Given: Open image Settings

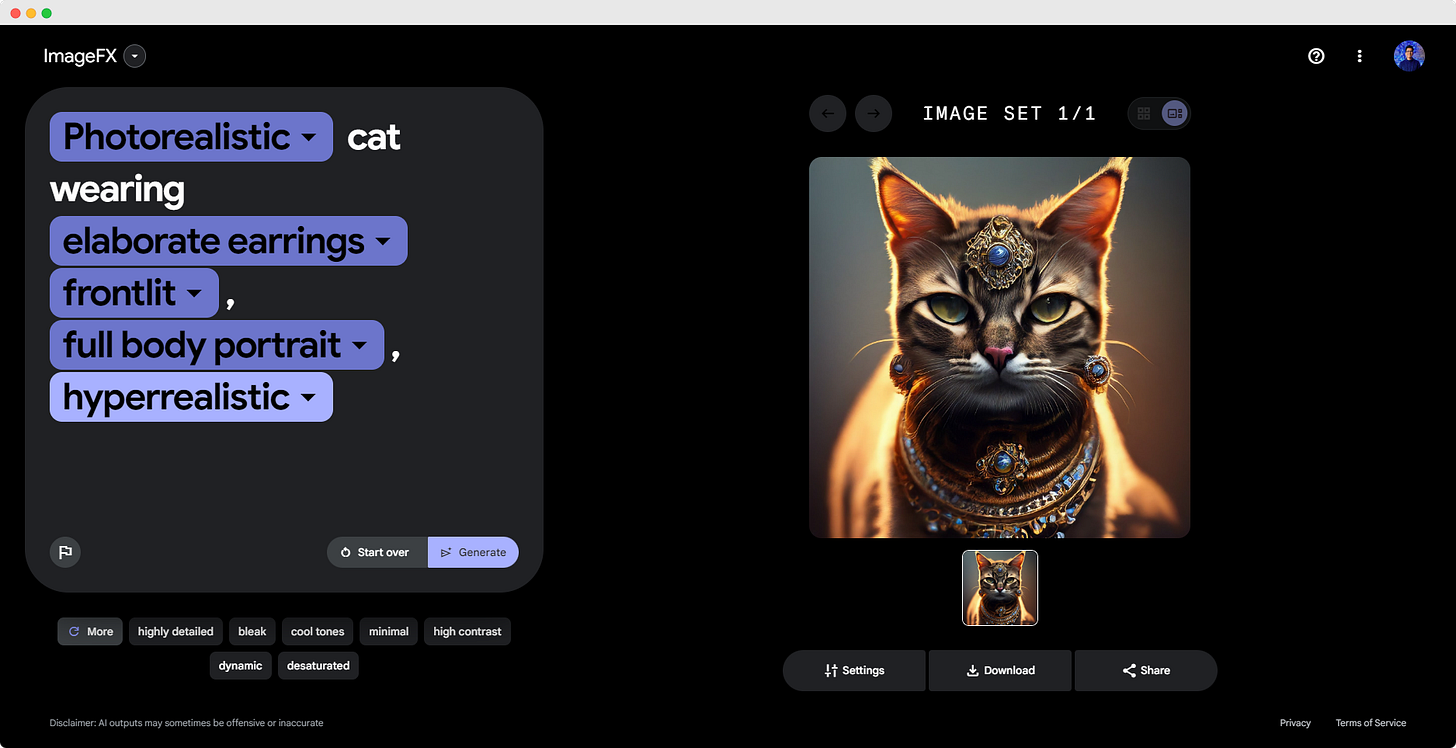Looking at the screenshot, I should coord(854,670).
